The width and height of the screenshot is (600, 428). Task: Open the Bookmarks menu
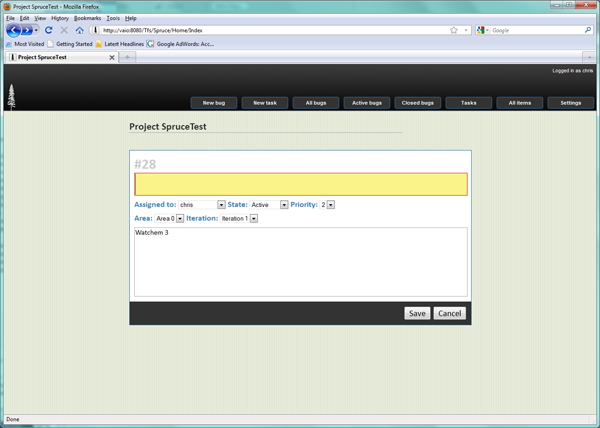[x=87, y=18]
